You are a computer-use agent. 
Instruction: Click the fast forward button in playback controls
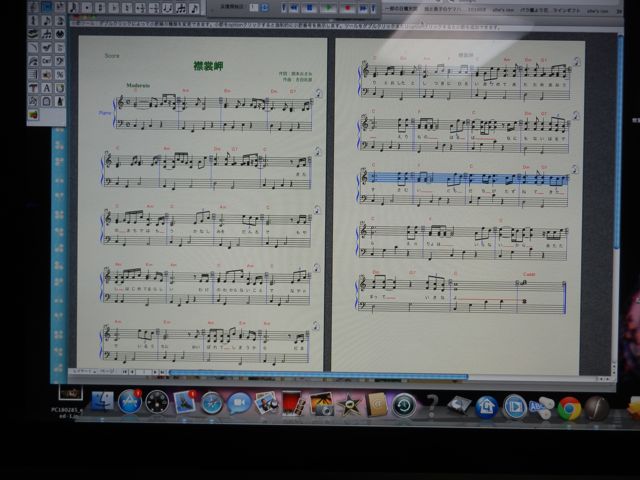[363, 7]
